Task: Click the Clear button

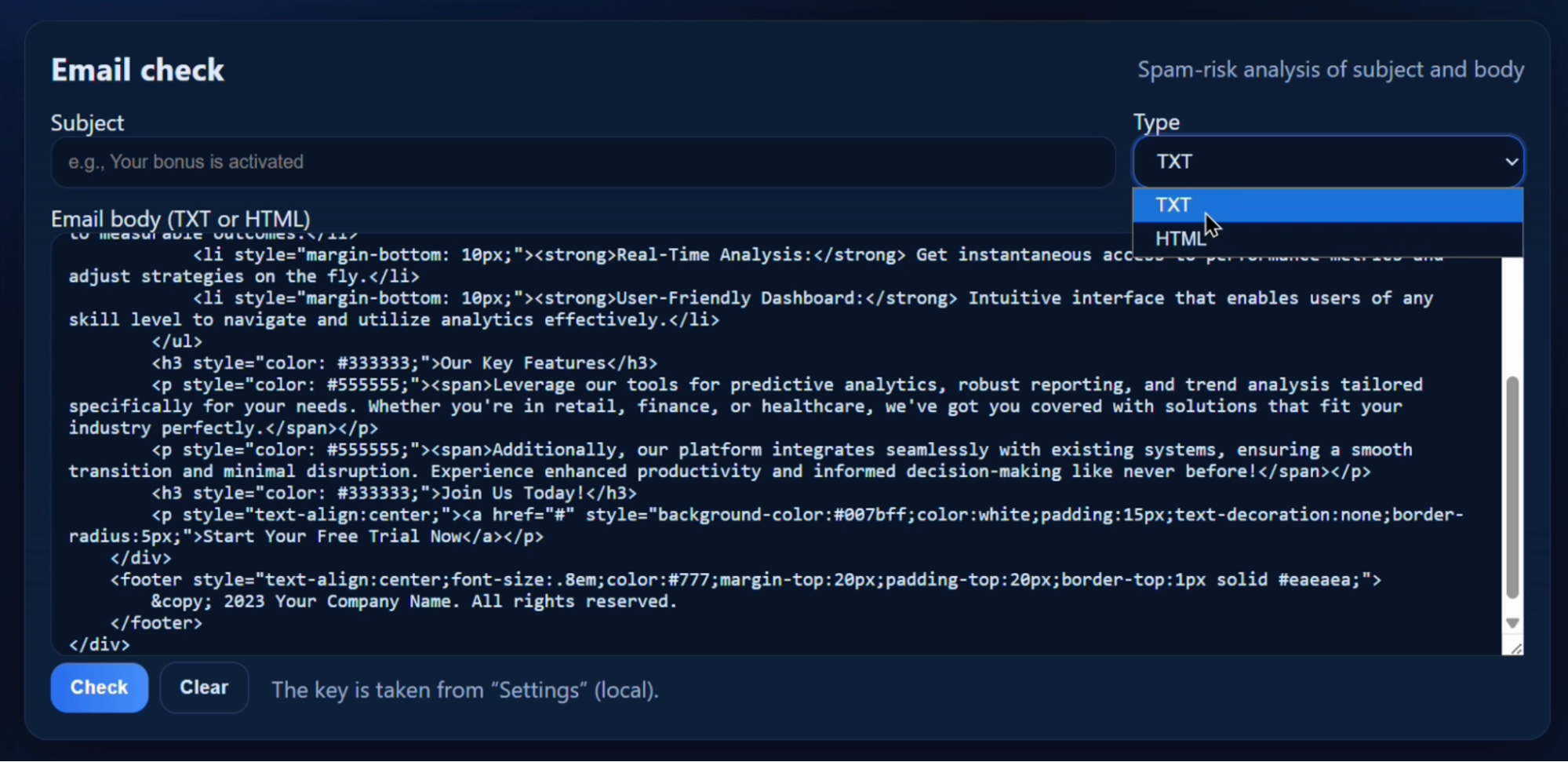Action: coord(204,687)
